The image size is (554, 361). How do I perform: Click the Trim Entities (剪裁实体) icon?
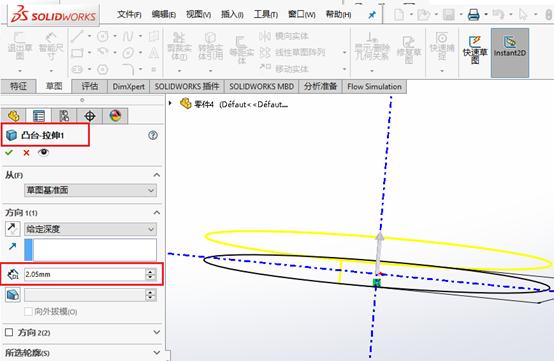point(179,46)
